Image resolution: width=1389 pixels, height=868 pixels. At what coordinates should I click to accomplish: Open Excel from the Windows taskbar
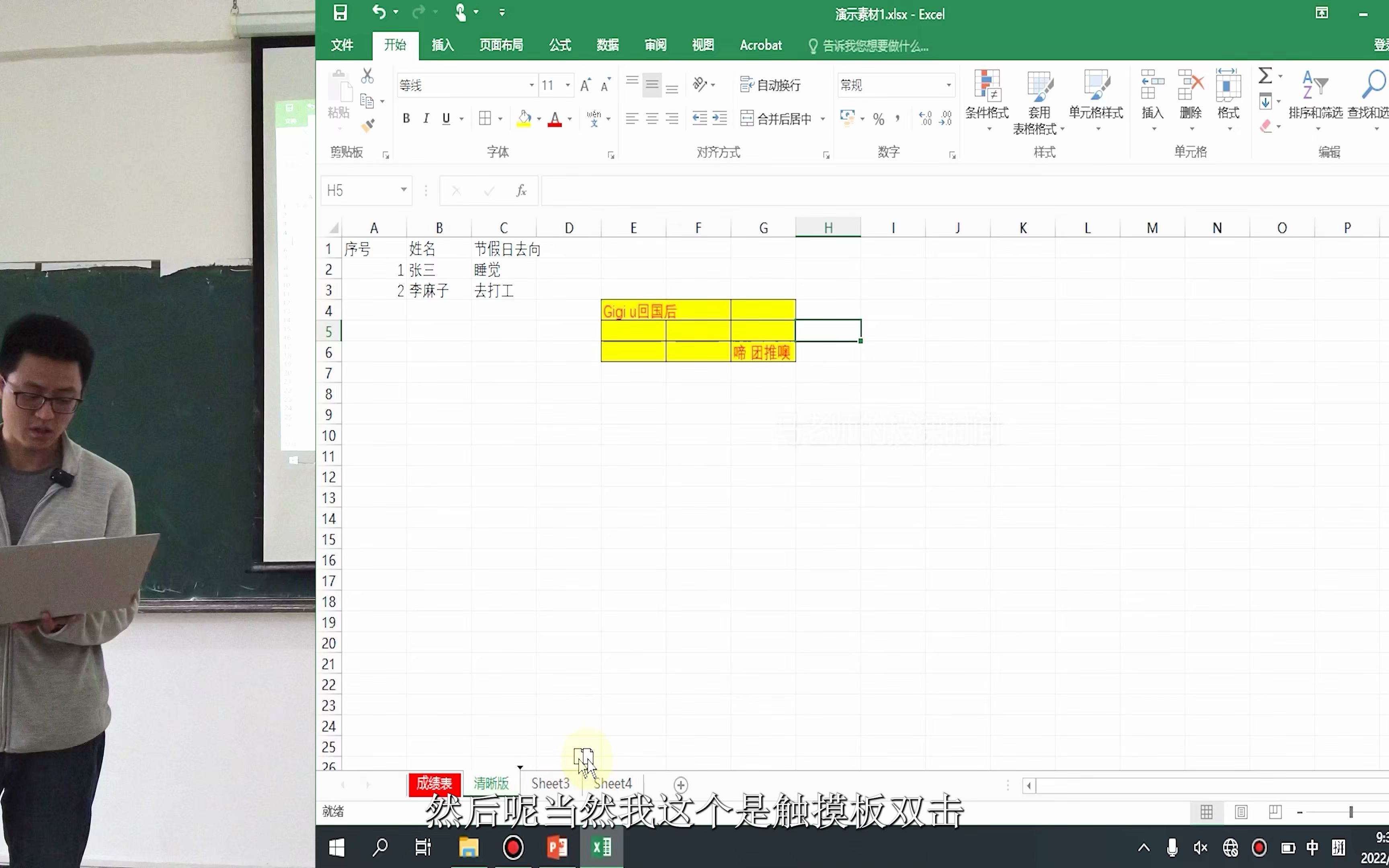[x=602, y=848]
